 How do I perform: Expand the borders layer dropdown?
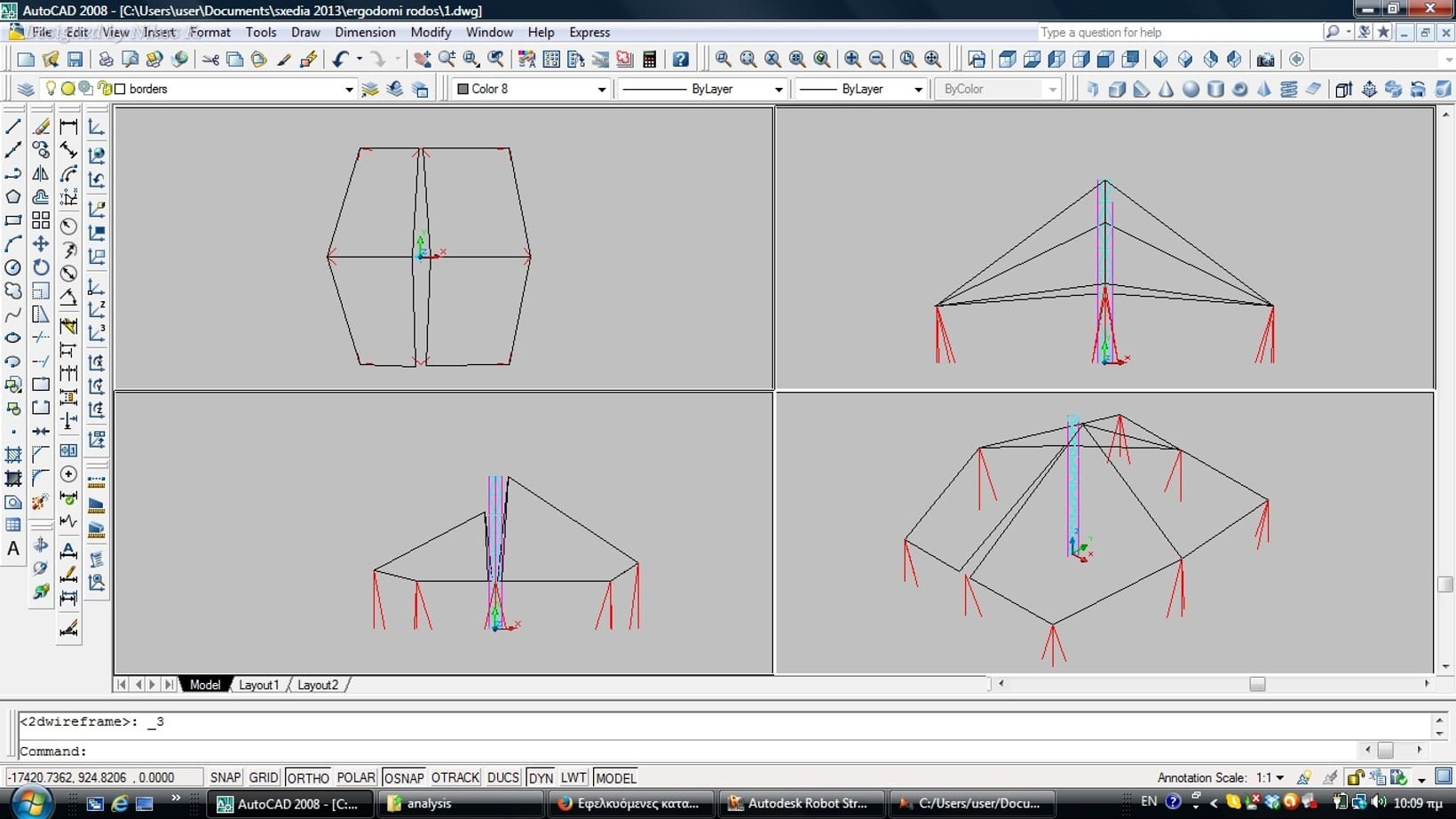tap(348, 89)
